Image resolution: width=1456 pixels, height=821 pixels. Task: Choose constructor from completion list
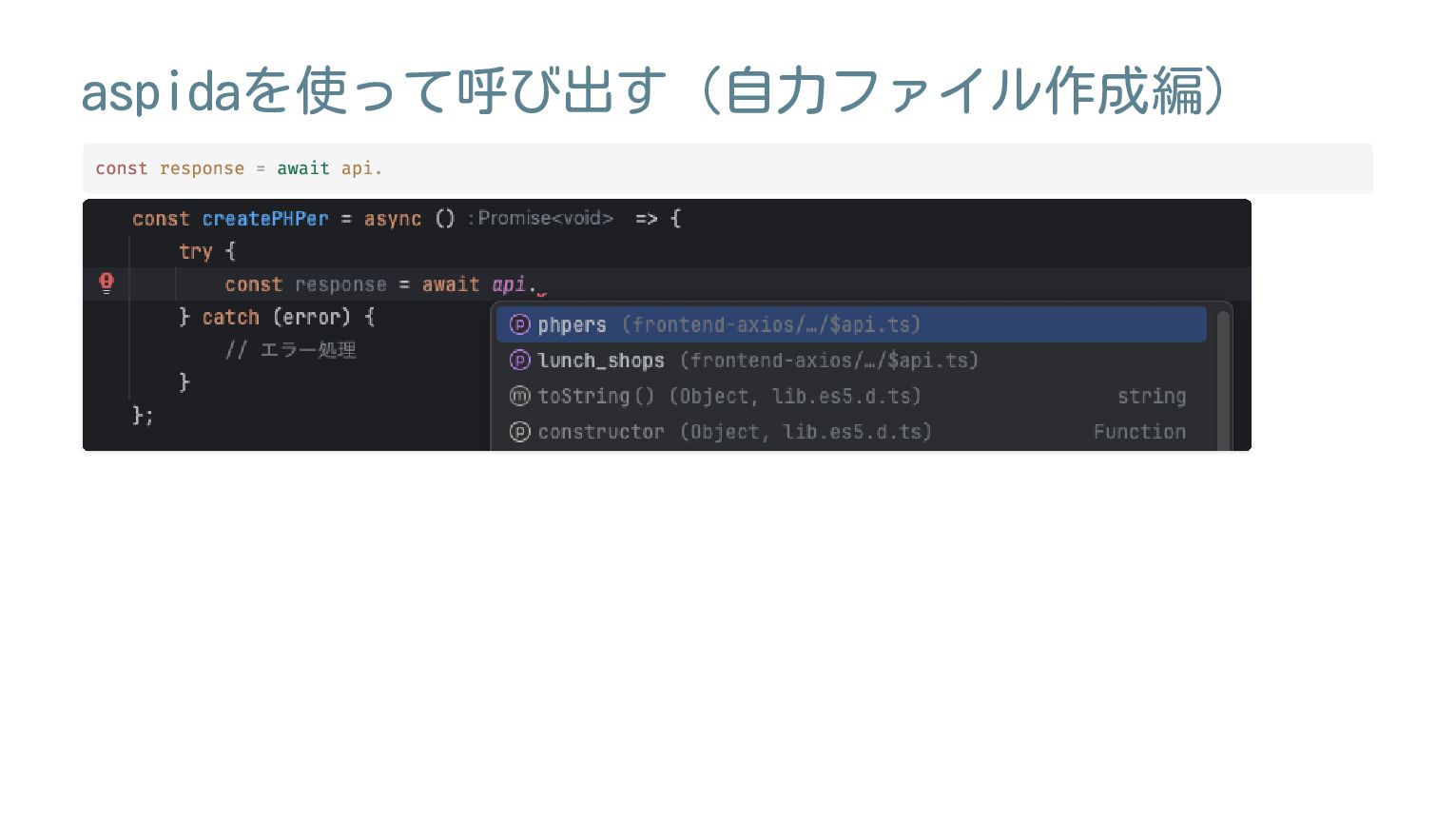[x=851, y=432]
